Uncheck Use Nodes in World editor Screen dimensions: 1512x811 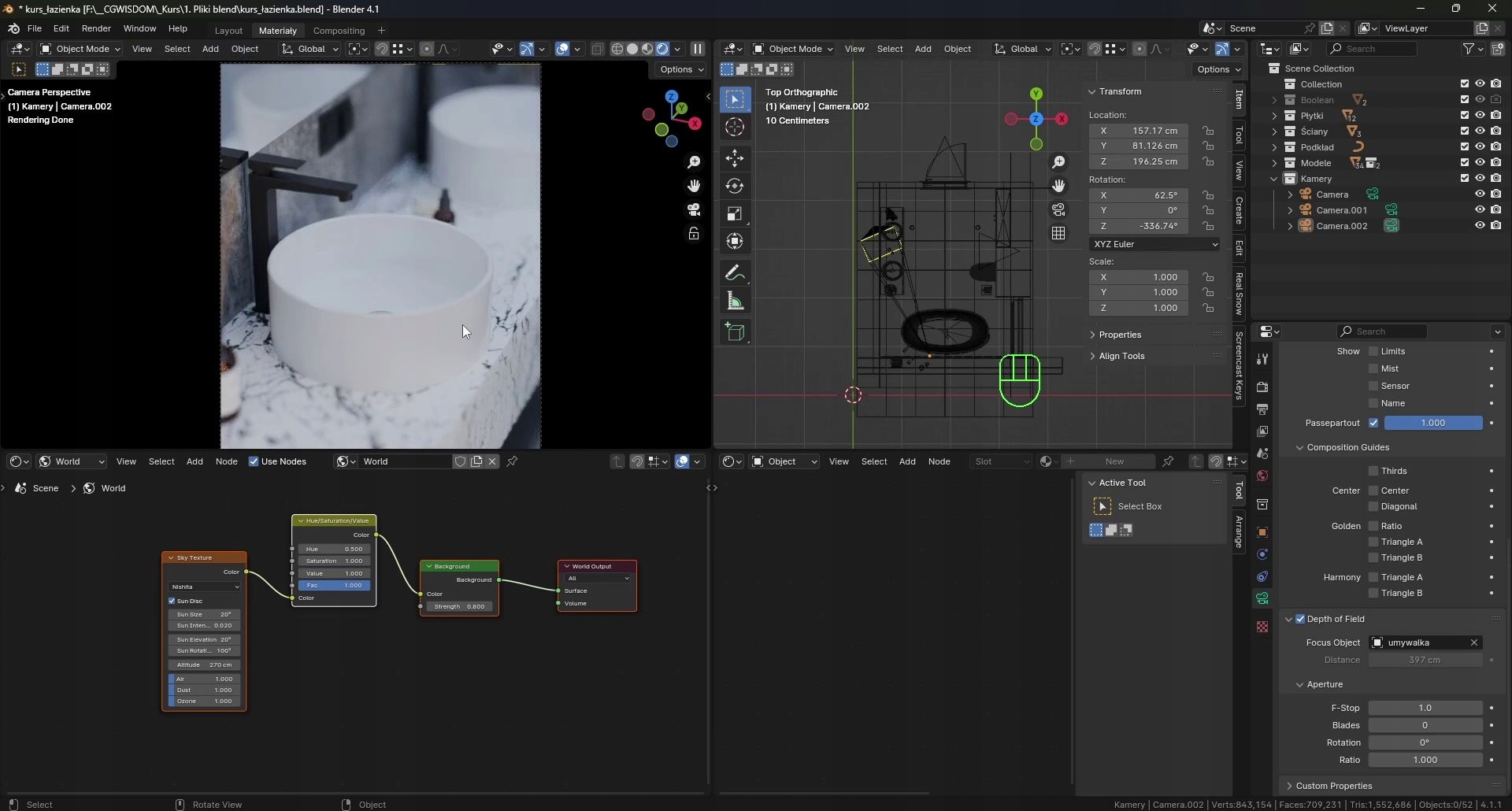[254, 461]
